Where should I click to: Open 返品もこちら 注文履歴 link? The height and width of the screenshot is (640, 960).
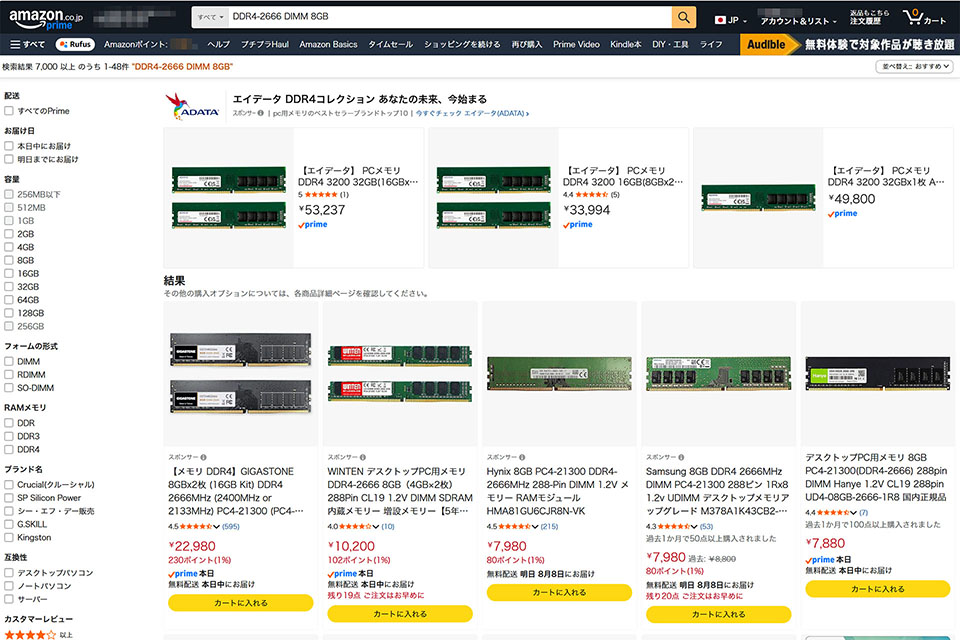(869, 17)
